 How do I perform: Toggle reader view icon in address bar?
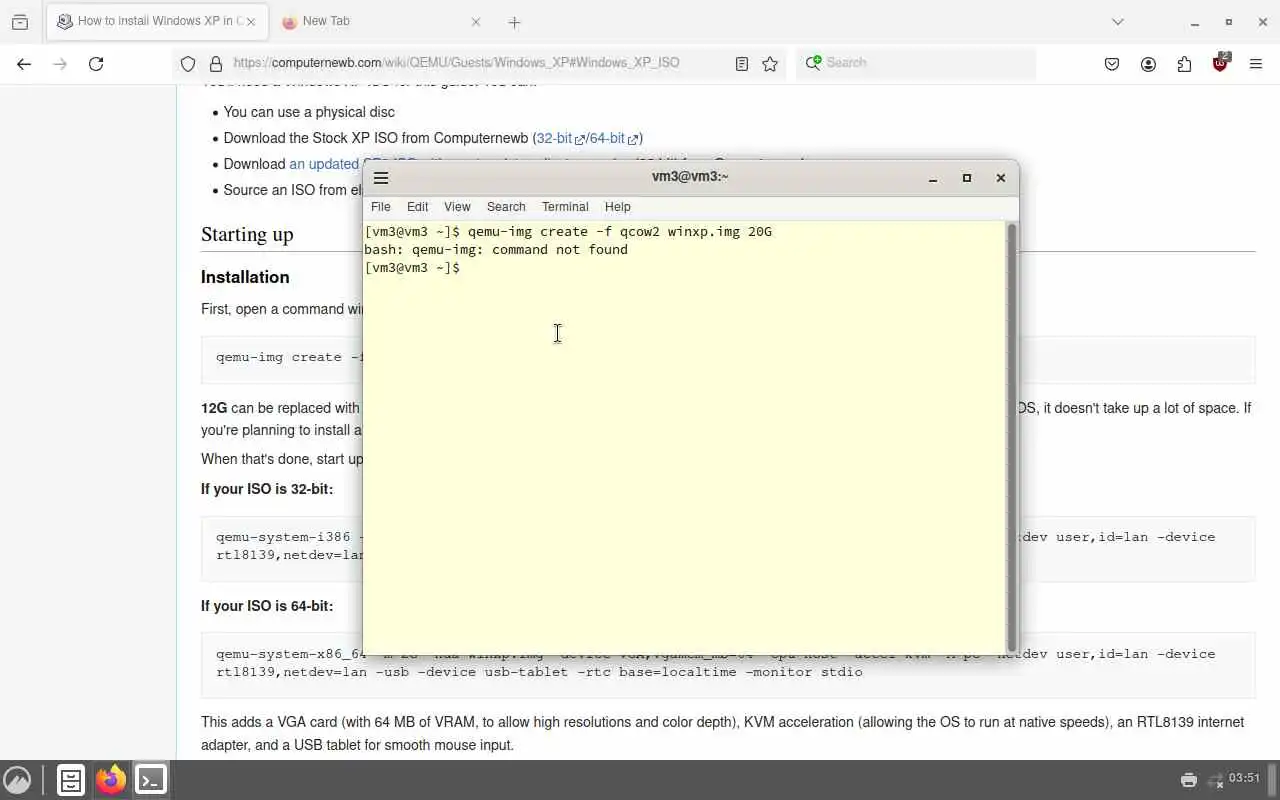coord(742,64)
